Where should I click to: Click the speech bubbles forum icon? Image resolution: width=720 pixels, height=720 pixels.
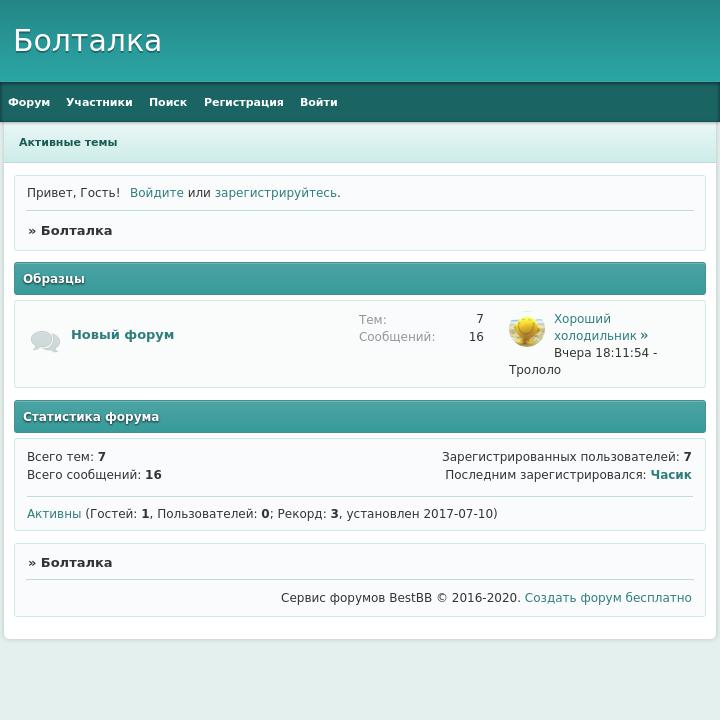click(x=45, y=341)
